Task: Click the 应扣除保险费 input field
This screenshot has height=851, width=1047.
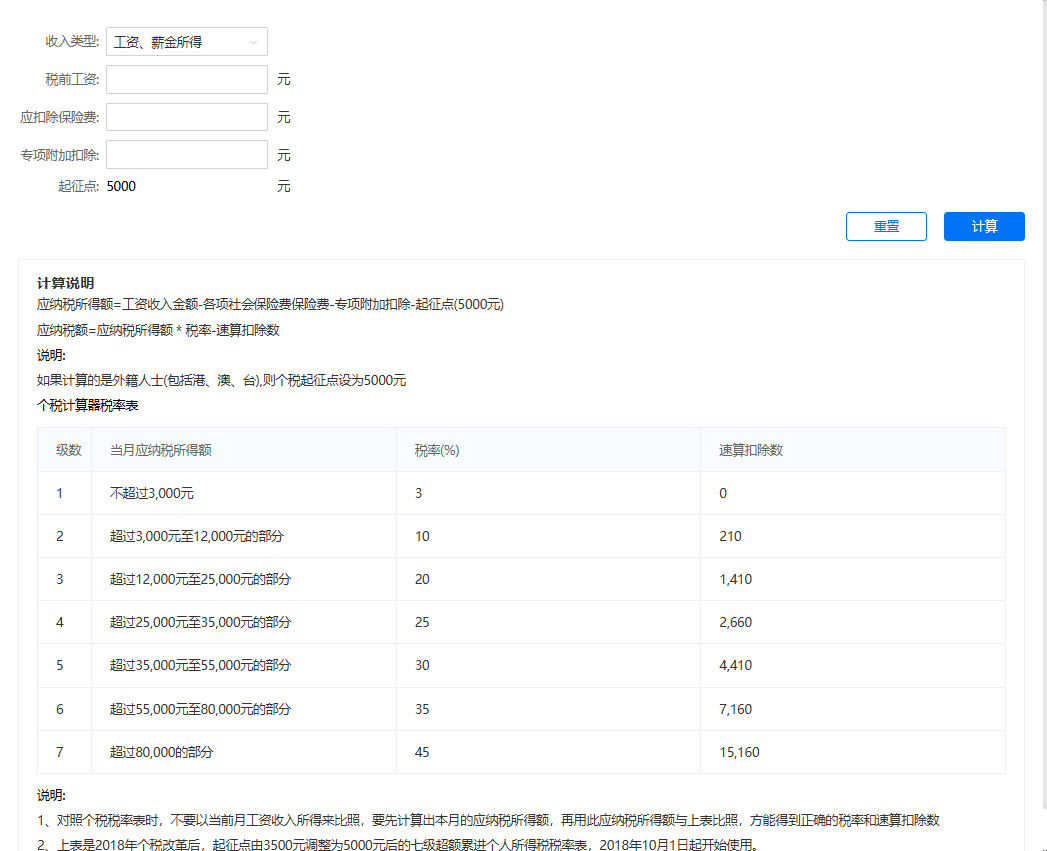Action: click(186, 117)
